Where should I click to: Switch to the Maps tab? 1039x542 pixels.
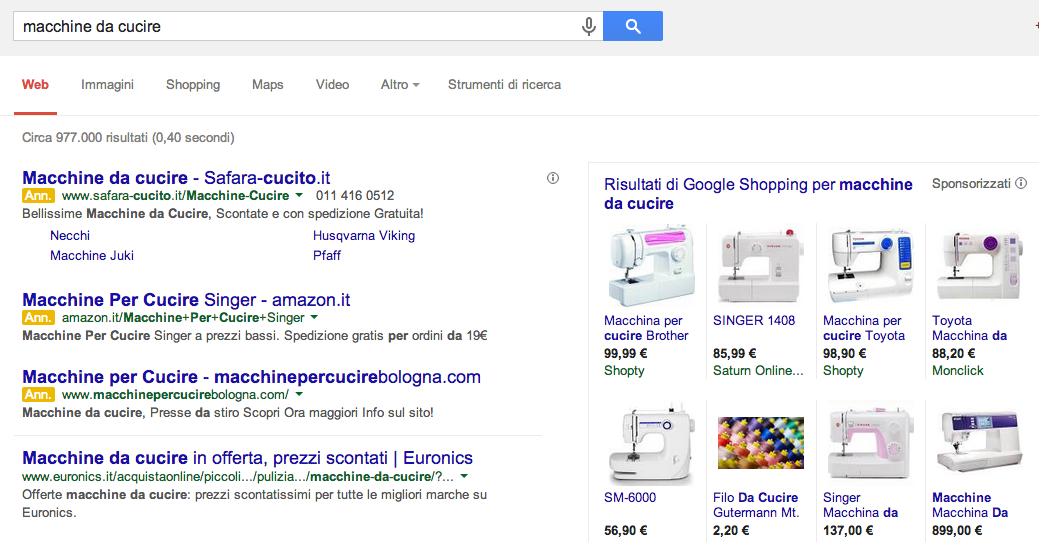tap(268, 85)
